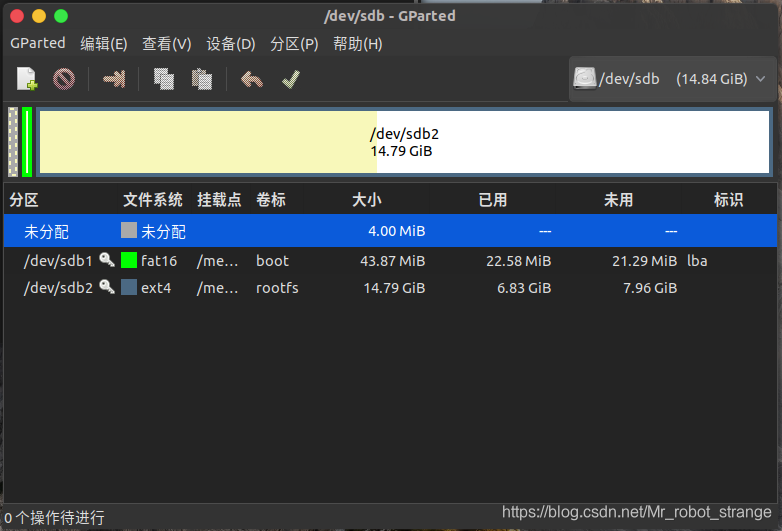Open the 编辑(E) menu

[104, 44]
